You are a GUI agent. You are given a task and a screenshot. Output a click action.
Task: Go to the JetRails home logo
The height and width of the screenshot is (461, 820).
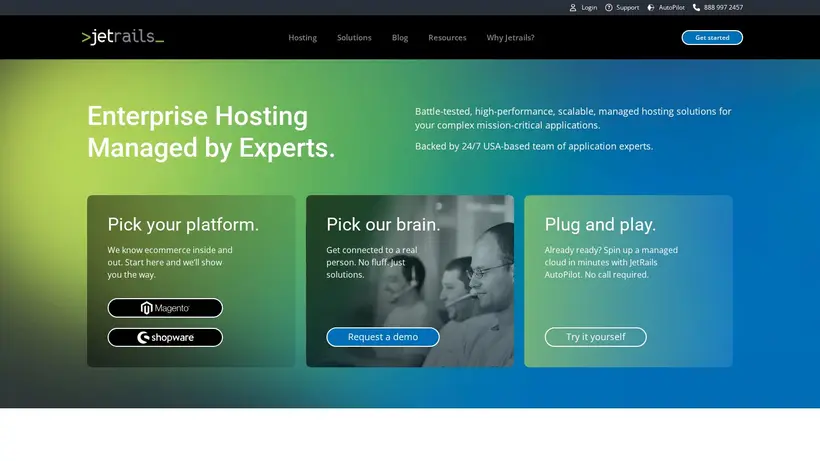click(123, 37)
